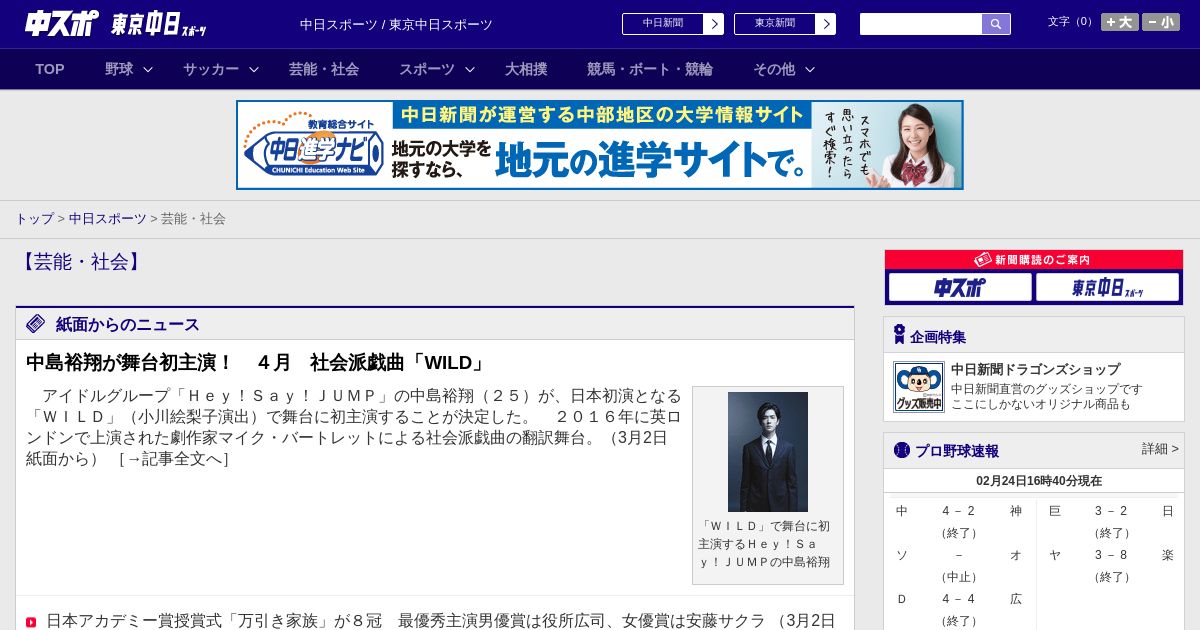This screenshot has width=1200, height=630.
Task: Open 日本アカデミー賞授賞式 万引き家族 news link
Action: click(x=440, y=621)
